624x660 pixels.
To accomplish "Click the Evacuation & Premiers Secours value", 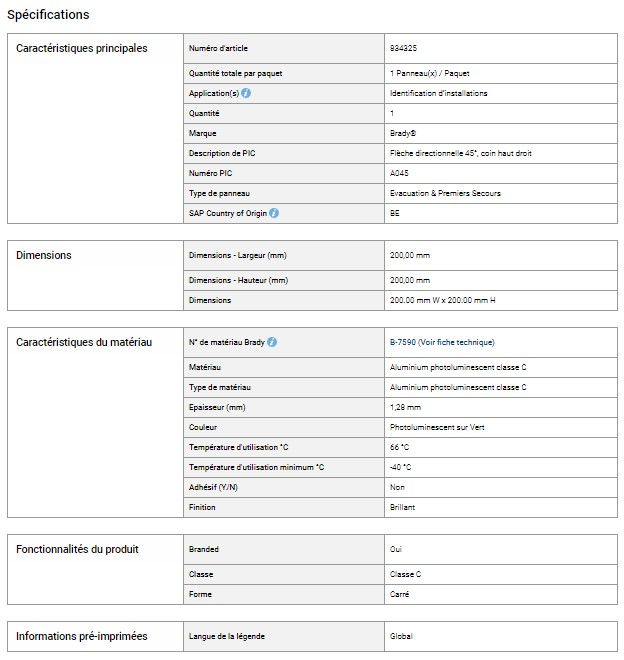I will click(445, 193).
